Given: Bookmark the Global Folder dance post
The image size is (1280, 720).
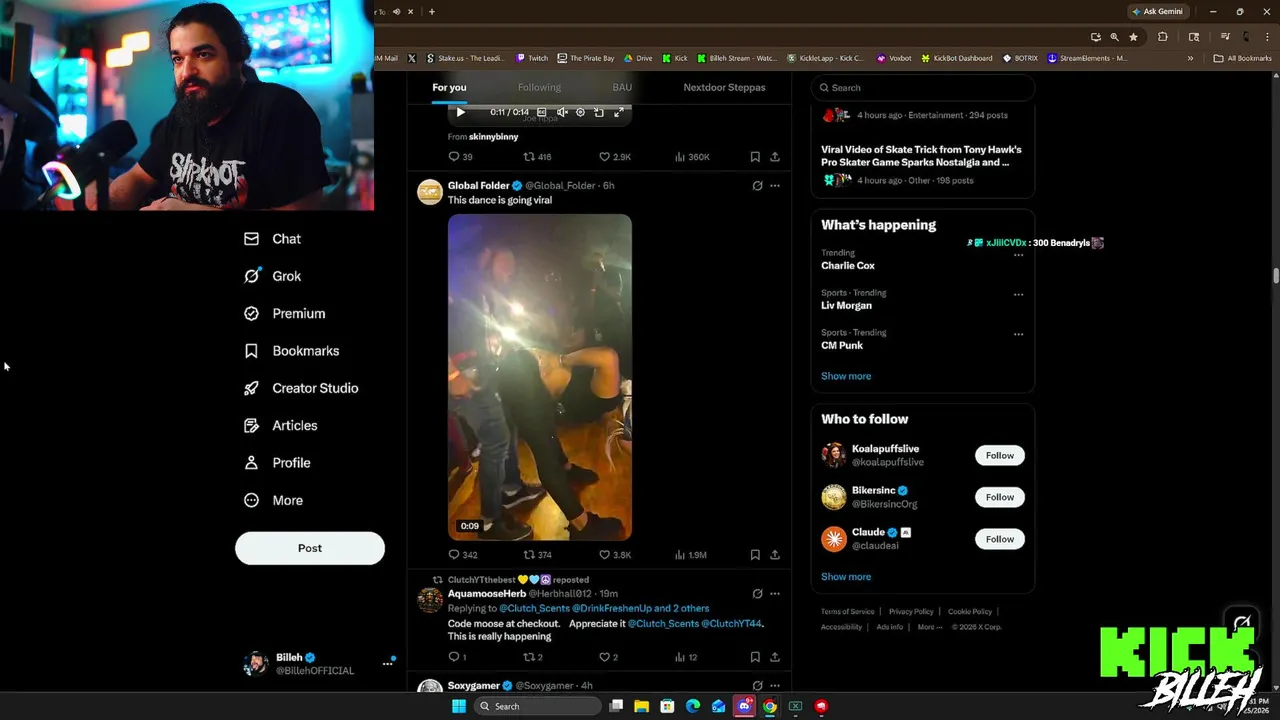Looking at the screenshot, I should (x=755, y=555).
